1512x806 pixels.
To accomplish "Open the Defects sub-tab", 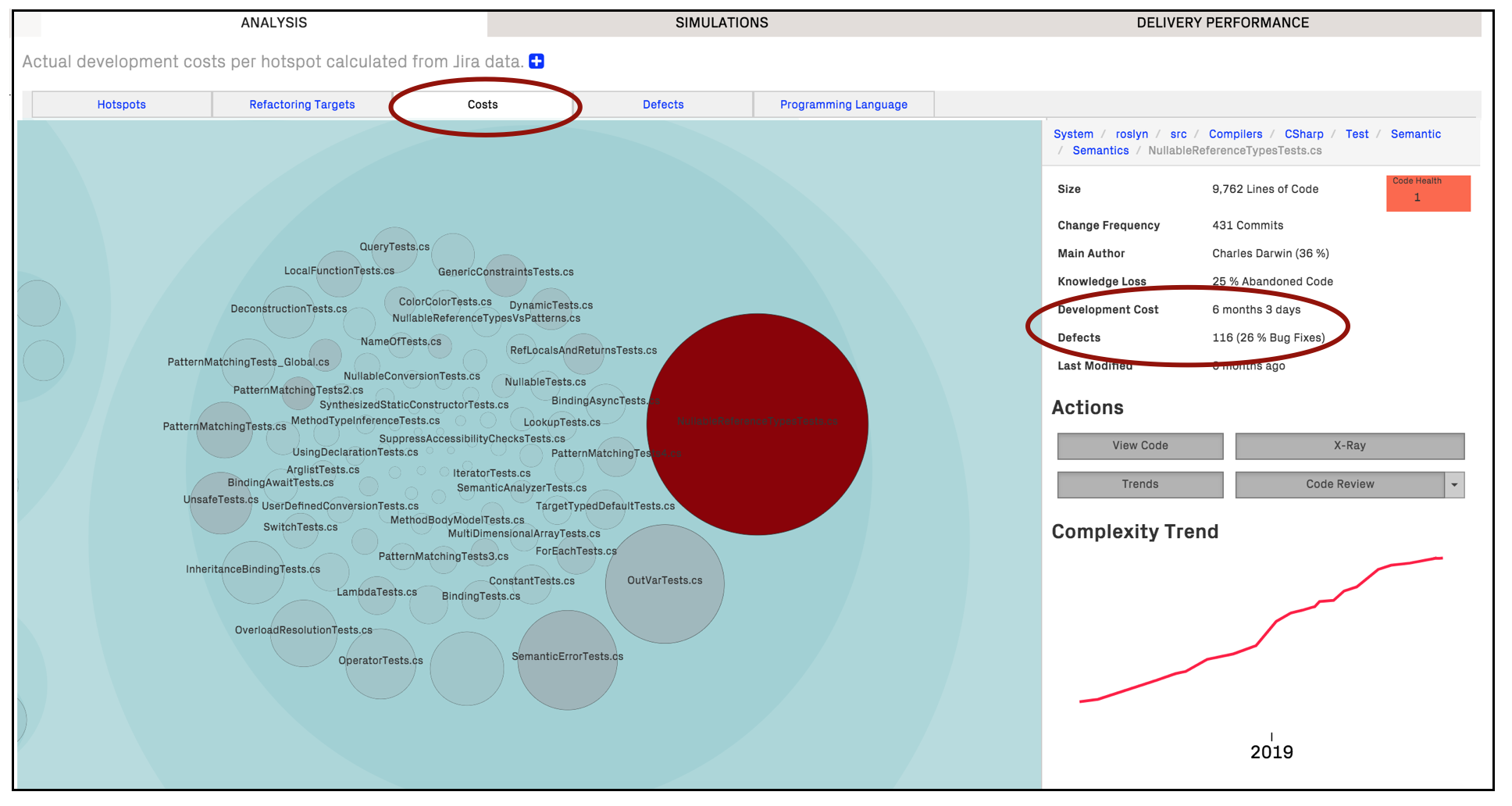I will (x=663, y=104).
